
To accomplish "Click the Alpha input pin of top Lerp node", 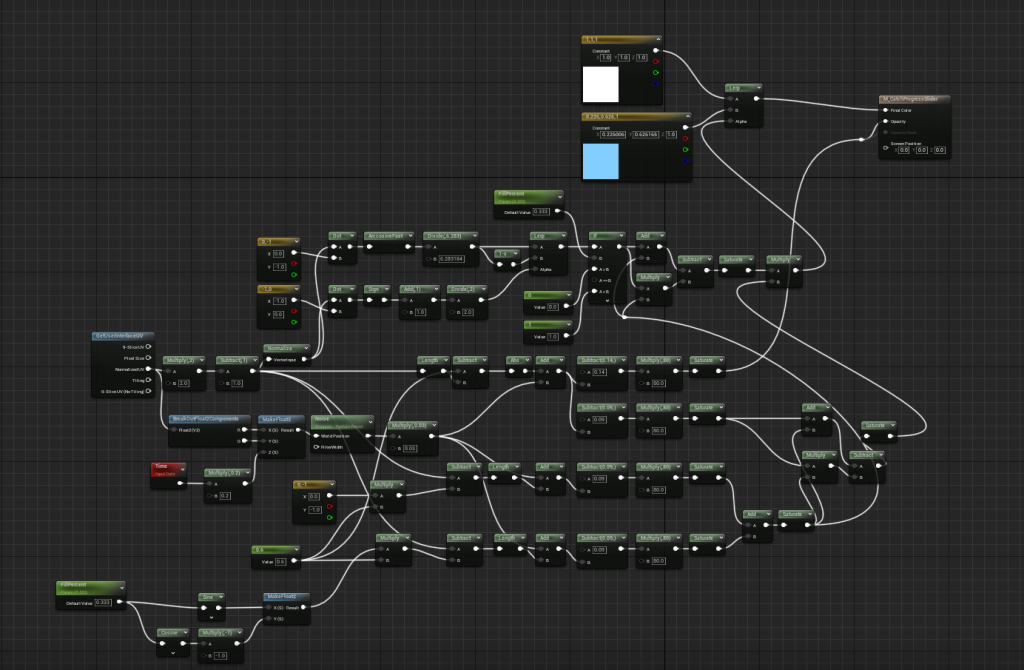I will 730,121.
